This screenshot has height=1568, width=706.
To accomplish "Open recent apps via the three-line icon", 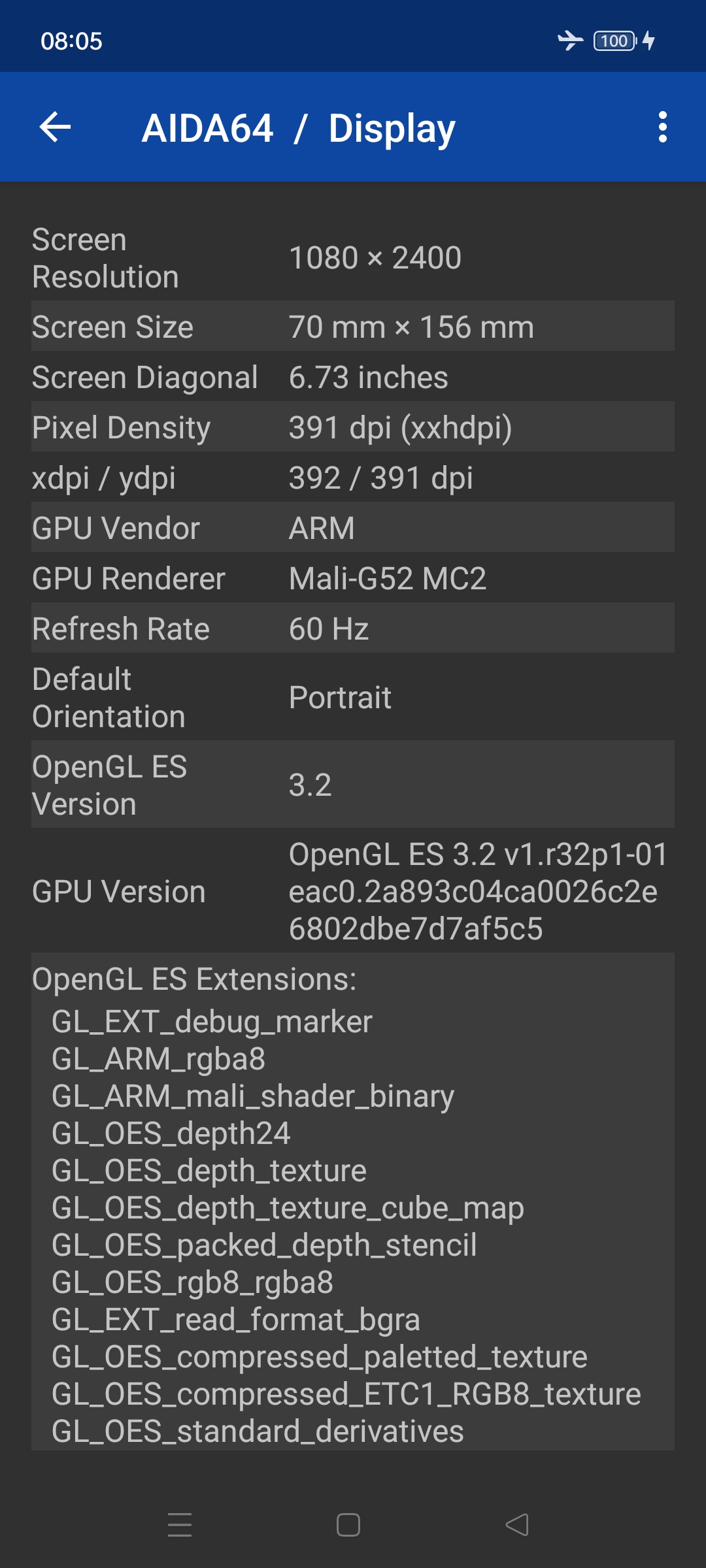I will point(180,1525).
